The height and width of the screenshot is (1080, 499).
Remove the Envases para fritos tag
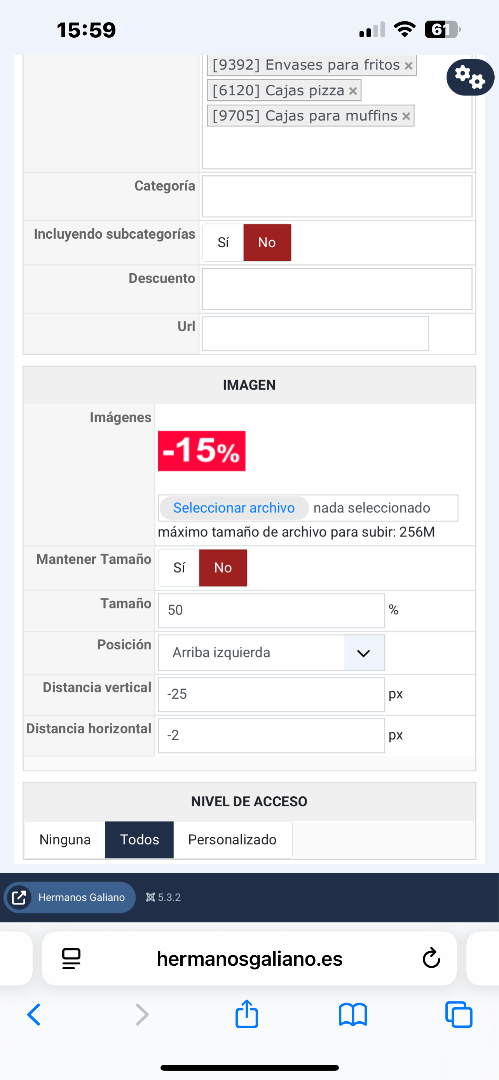tap(408, 65)
